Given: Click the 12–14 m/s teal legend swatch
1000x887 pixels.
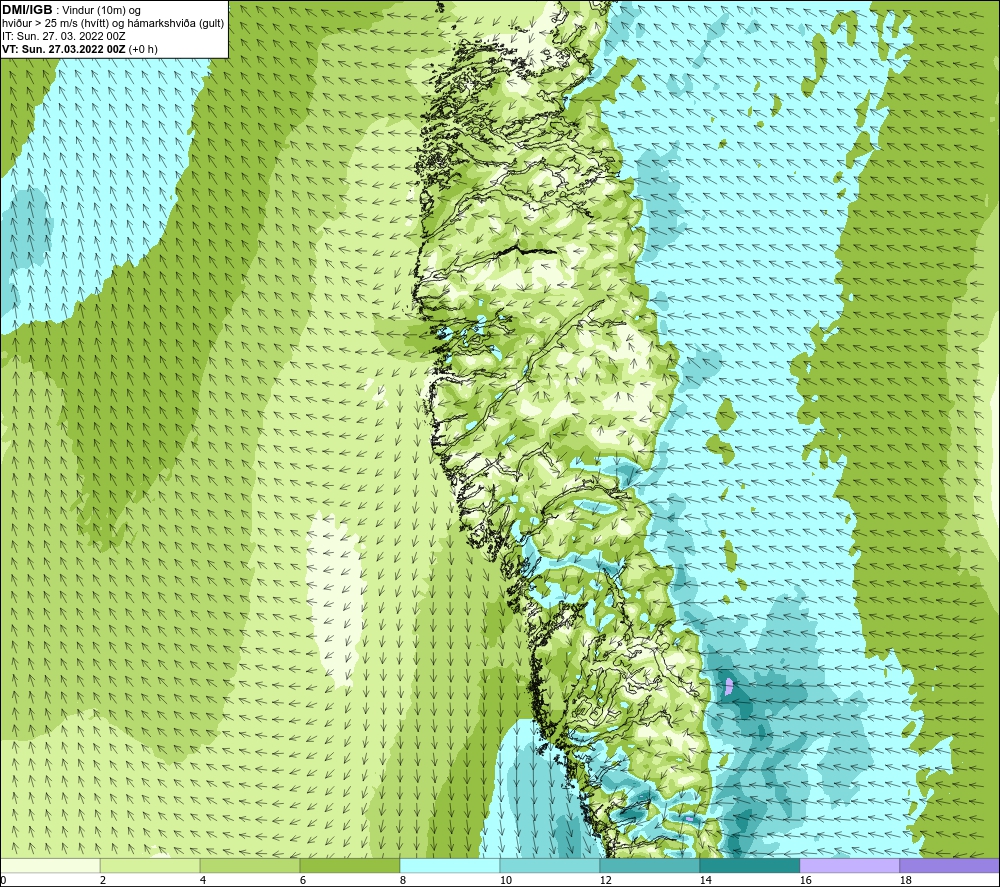Looking at the screenshot, I should coord(649,866).
